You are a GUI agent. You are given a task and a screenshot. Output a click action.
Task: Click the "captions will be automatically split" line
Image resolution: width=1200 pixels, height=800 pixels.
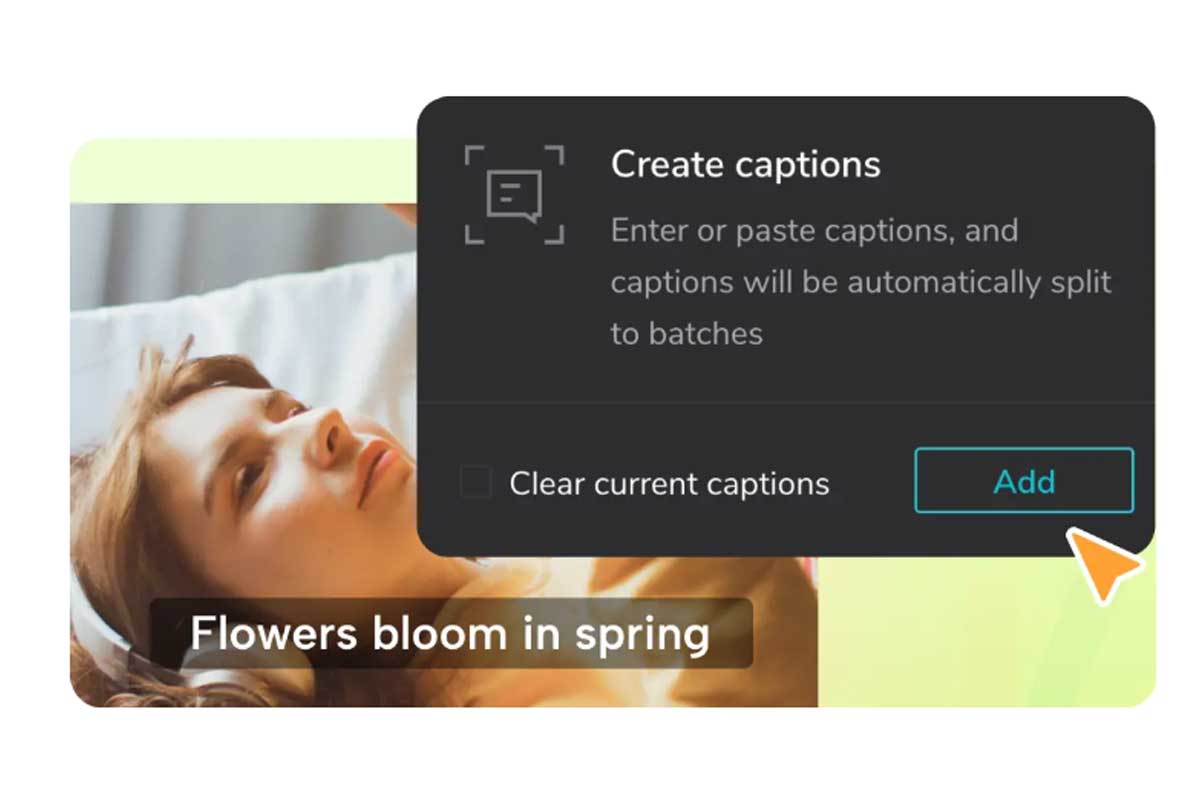pos(861,282)
